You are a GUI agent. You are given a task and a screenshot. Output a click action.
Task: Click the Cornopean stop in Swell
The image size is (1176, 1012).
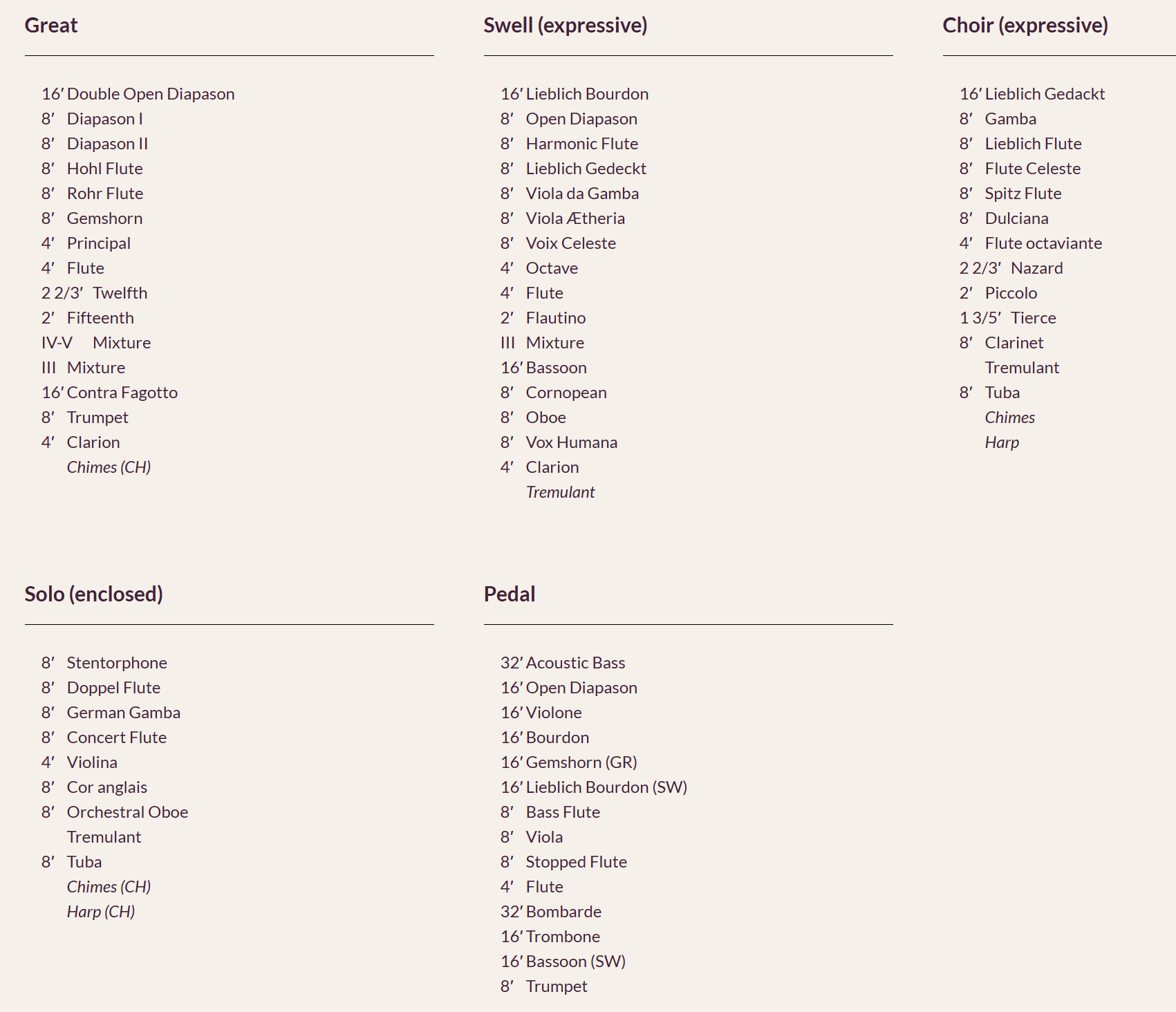[566, 393]
